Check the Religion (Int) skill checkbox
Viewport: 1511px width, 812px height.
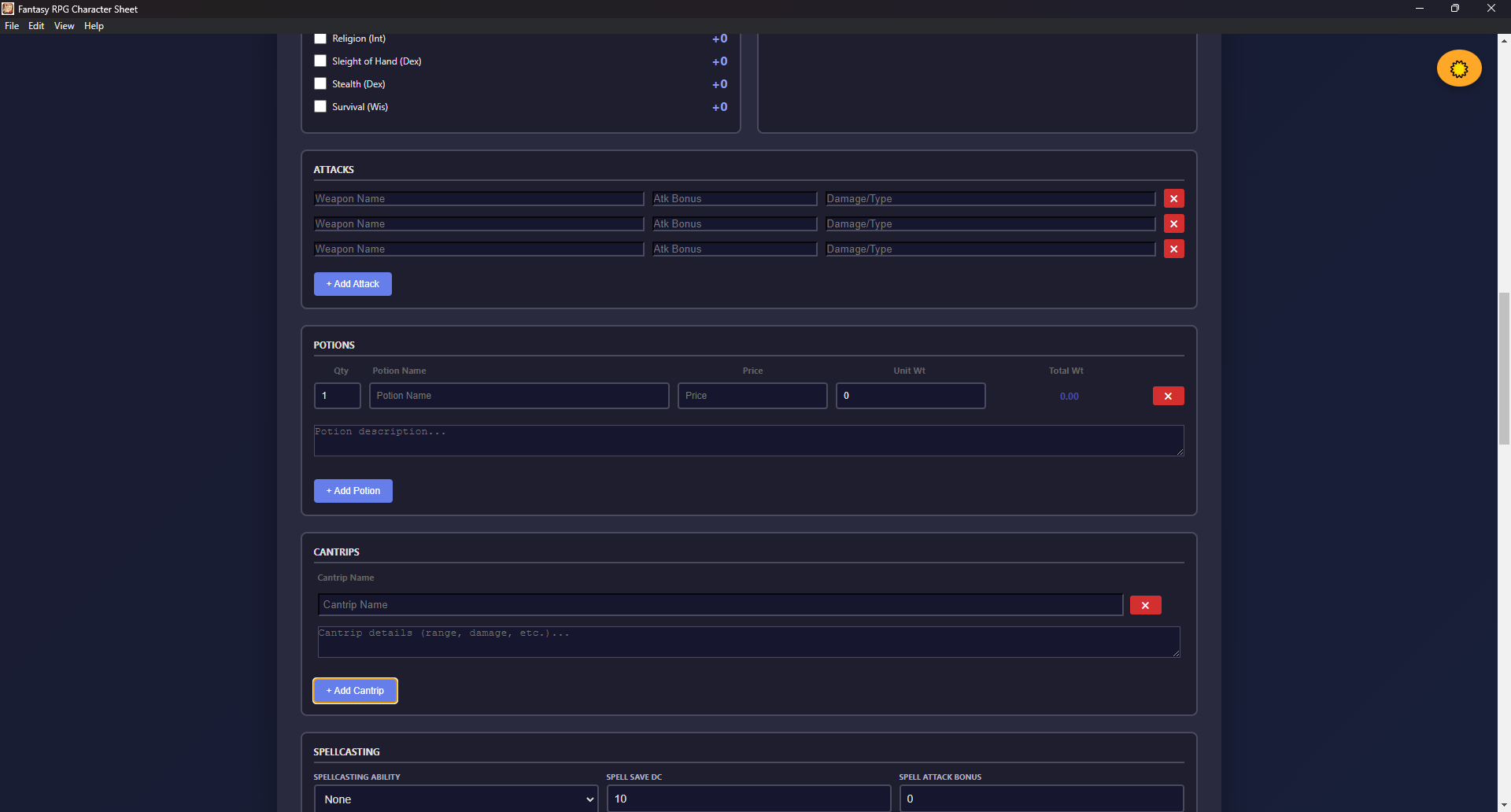point(320,39)
